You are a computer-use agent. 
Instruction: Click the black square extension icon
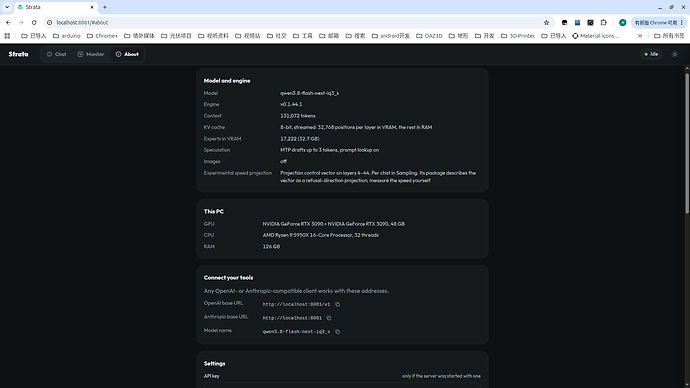pyautogui.click(x=591, y=22)
